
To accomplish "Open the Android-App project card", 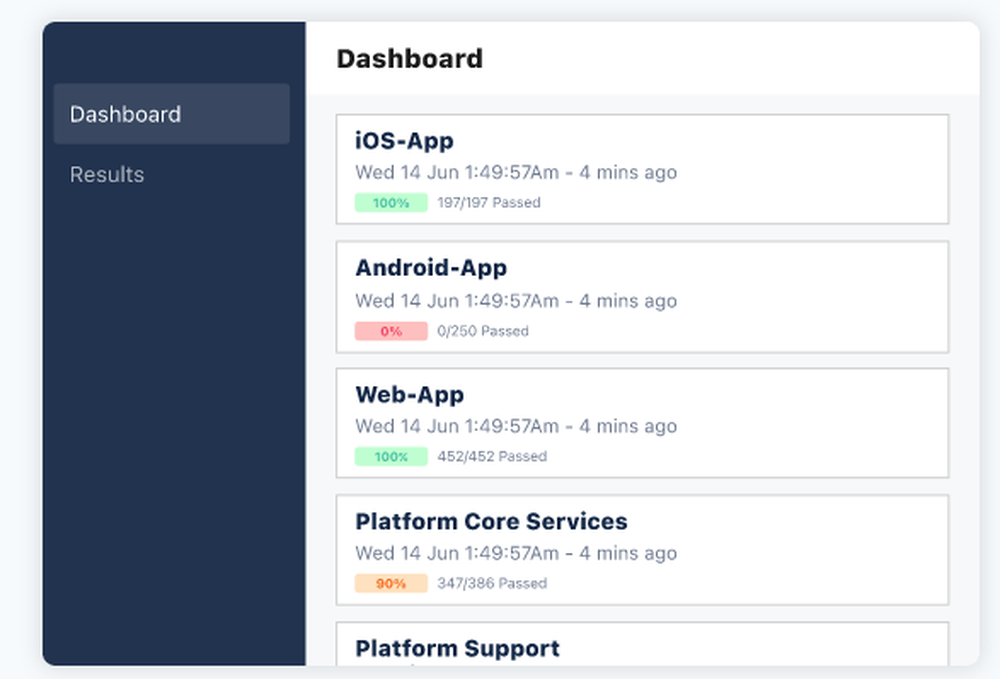I will click(x=642, y=297).
